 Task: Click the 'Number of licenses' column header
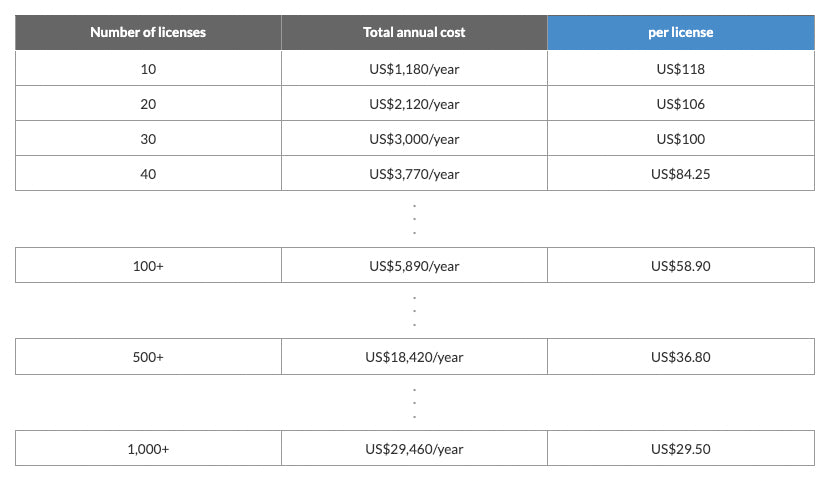pyautogui.click(x=148, y=32)
